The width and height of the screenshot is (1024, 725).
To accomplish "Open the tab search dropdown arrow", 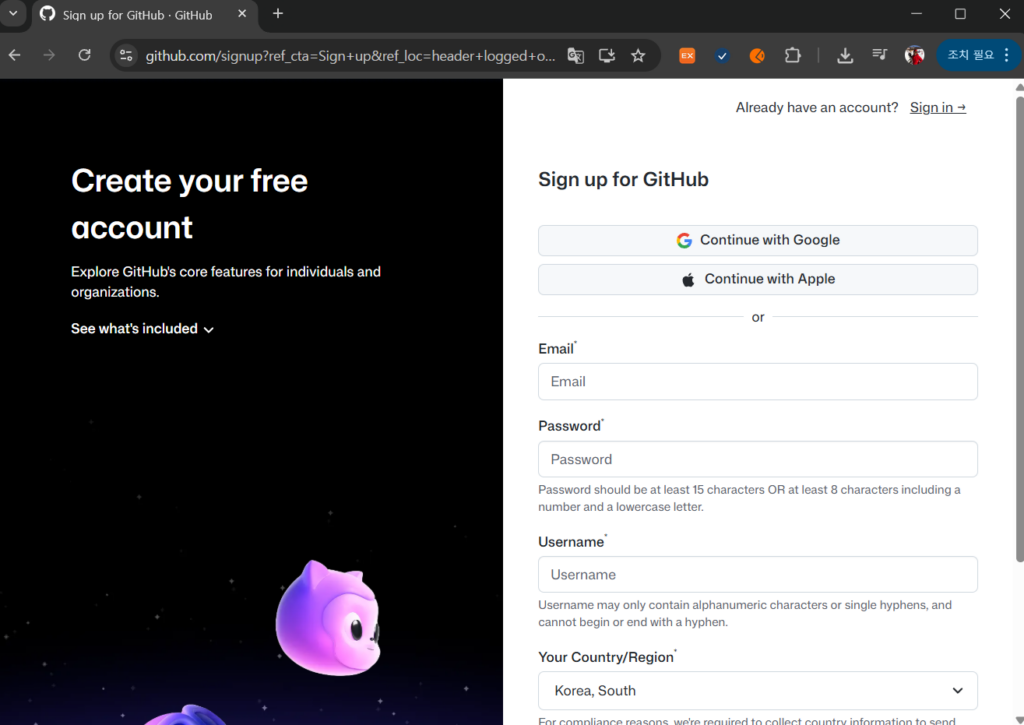I will (x=13, y=14).
